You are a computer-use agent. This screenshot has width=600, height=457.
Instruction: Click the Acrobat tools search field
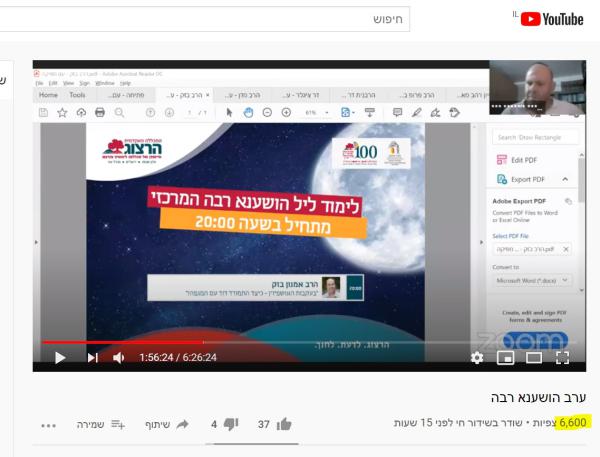[x=535, y=137]
